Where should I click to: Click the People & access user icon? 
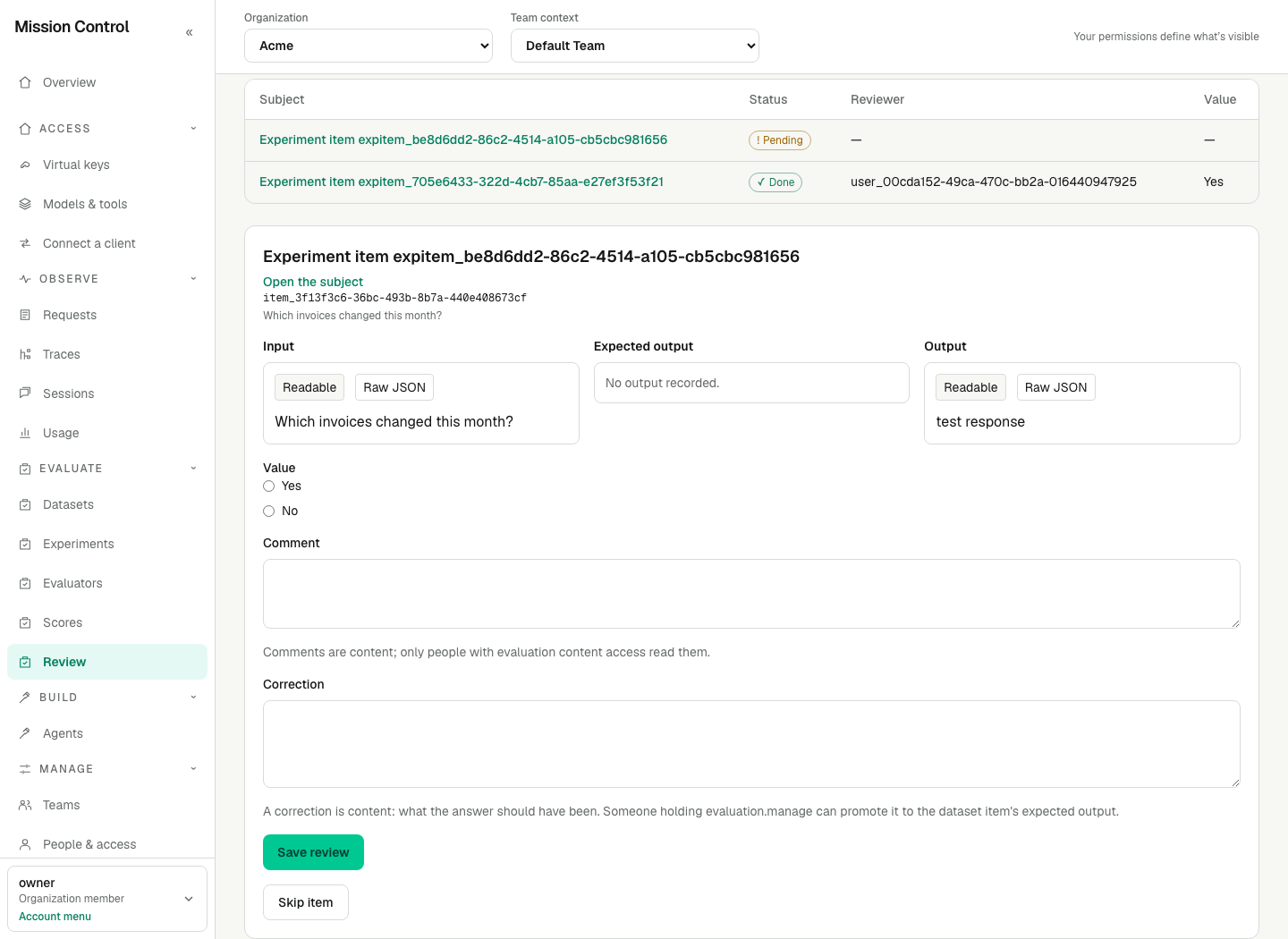tap(25, 844)
